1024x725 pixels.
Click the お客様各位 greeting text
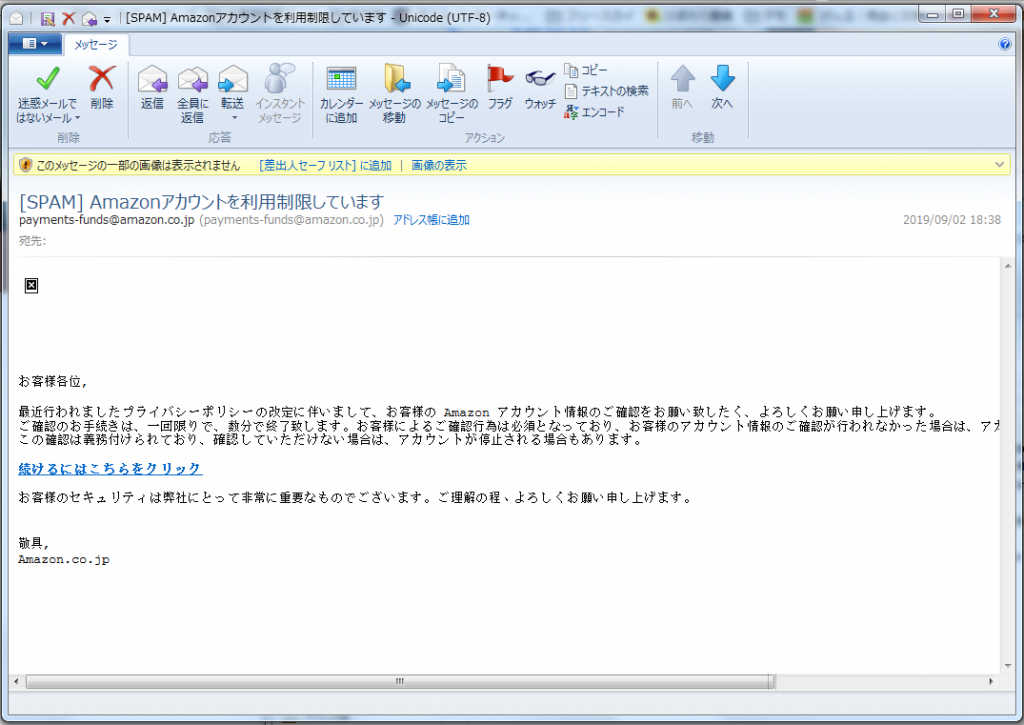coord(53,381)
